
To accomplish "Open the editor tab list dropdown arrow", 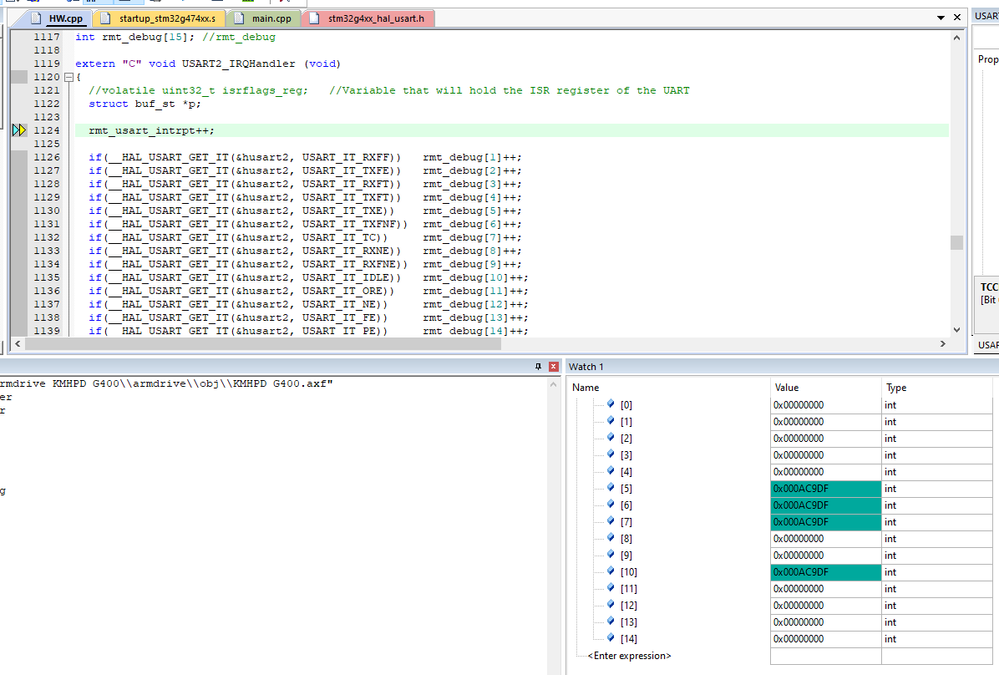I will point(941,18).
